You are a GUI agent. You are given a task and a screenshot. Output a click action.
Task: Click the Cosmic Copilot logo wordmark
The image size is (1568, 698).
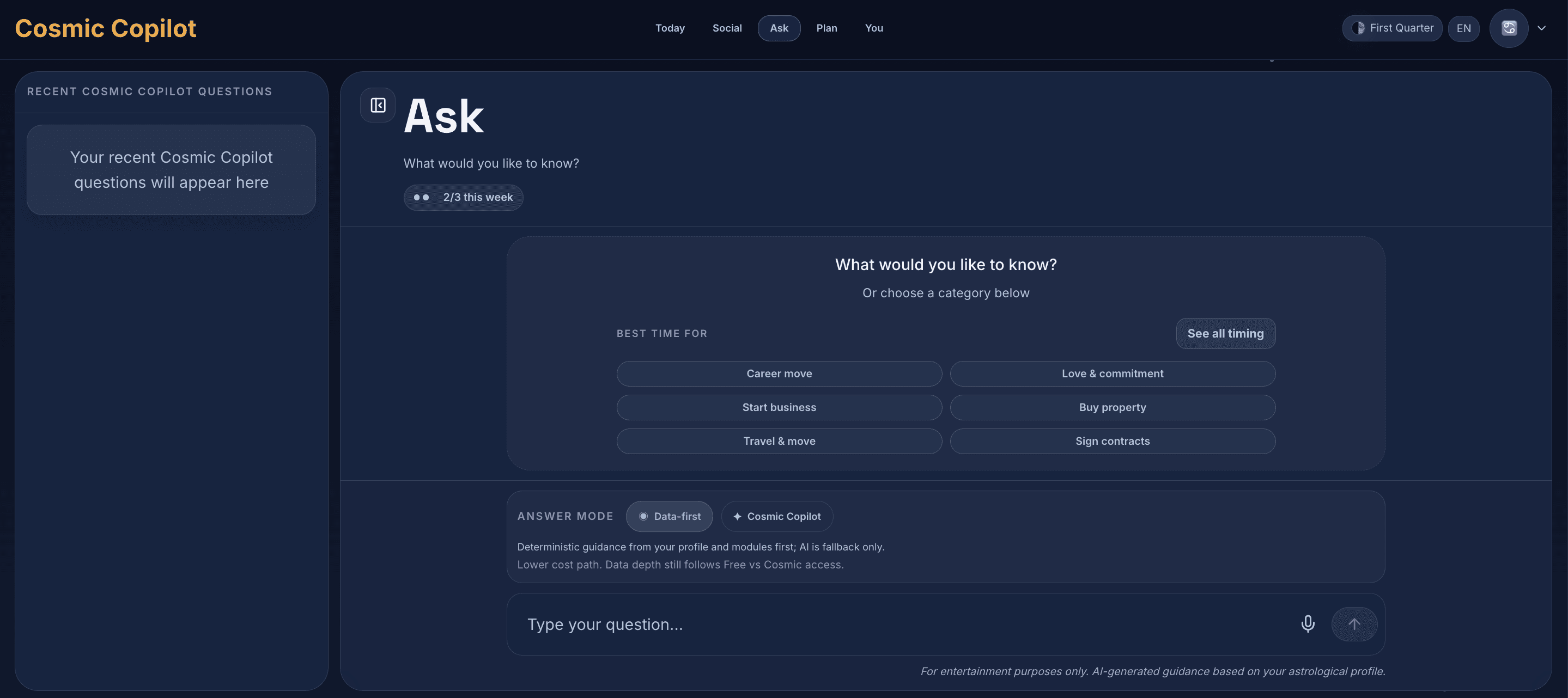click(105, 27)
